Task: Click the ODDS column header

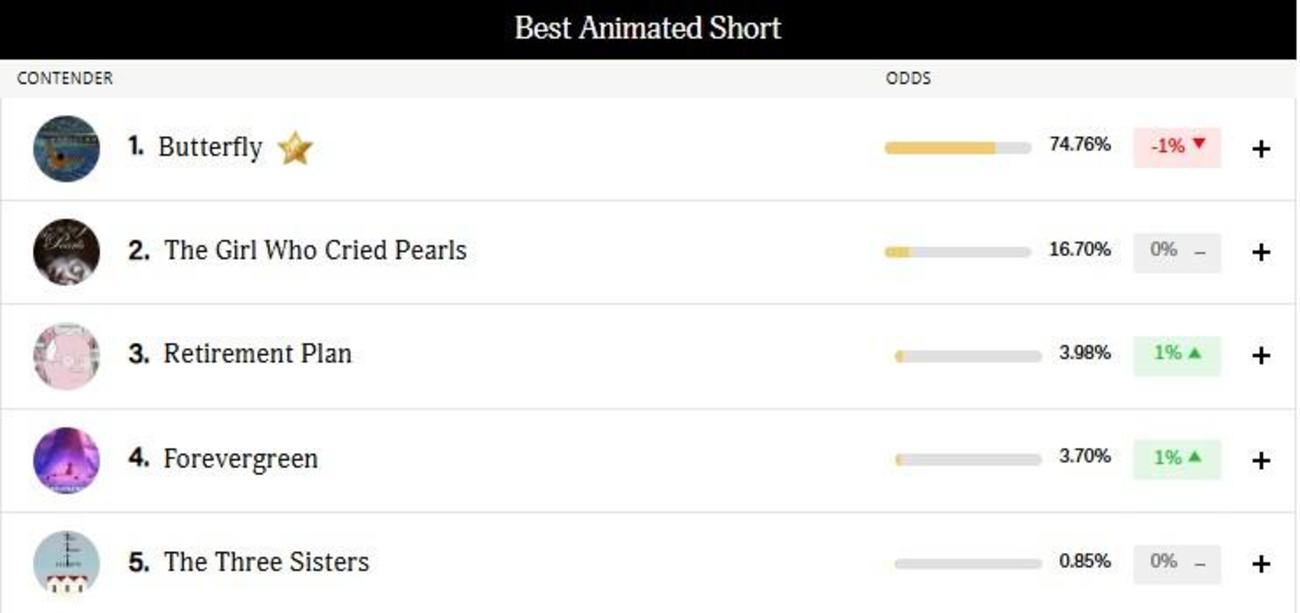Action: (908, 78)
